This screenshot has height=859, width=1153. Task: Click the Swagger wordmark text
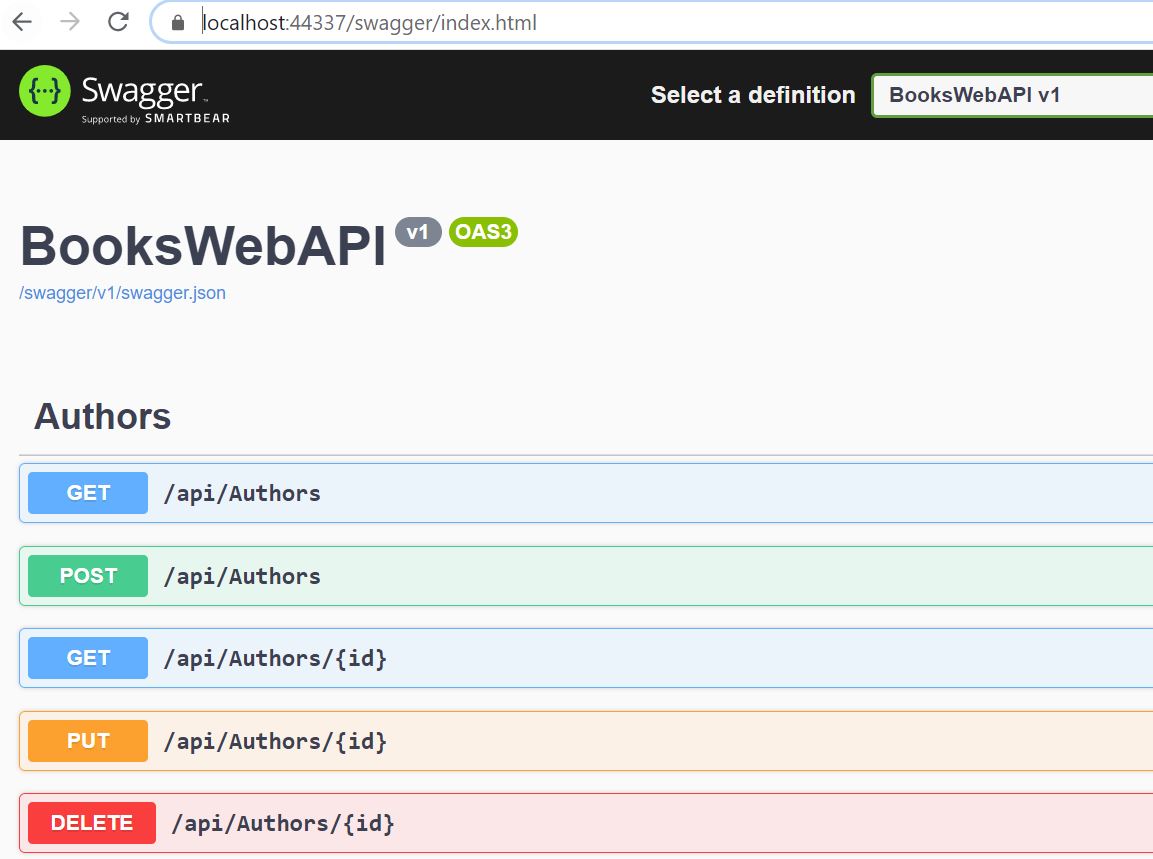tap(142, 91)
